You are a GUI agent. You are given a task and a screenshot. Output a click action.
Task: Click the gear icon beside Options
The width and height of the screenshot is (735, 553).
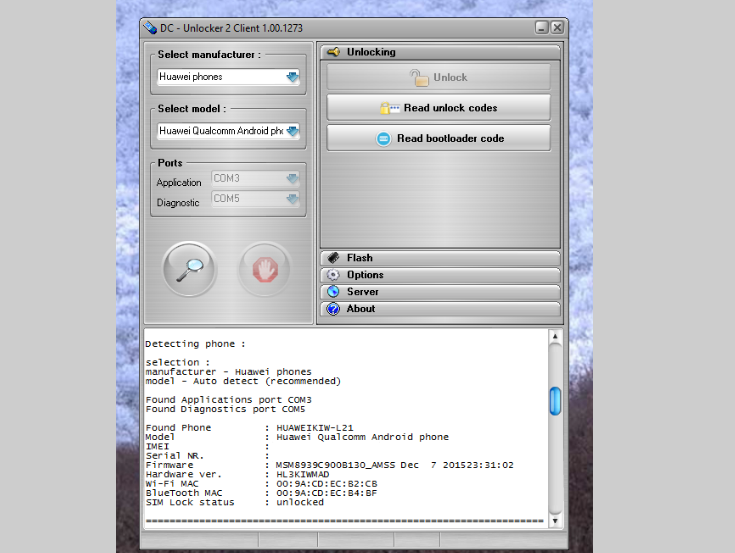(x=333, y=275)
